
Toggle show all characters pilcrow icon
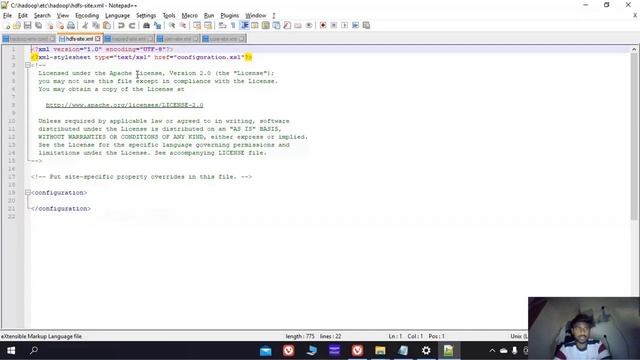[x=233, y=25]
